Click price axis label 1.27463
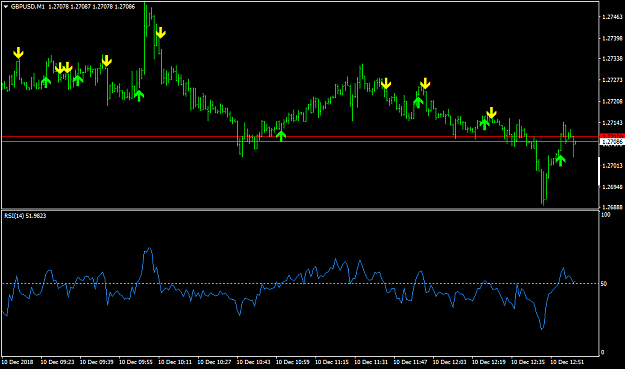 click(612, 17)
